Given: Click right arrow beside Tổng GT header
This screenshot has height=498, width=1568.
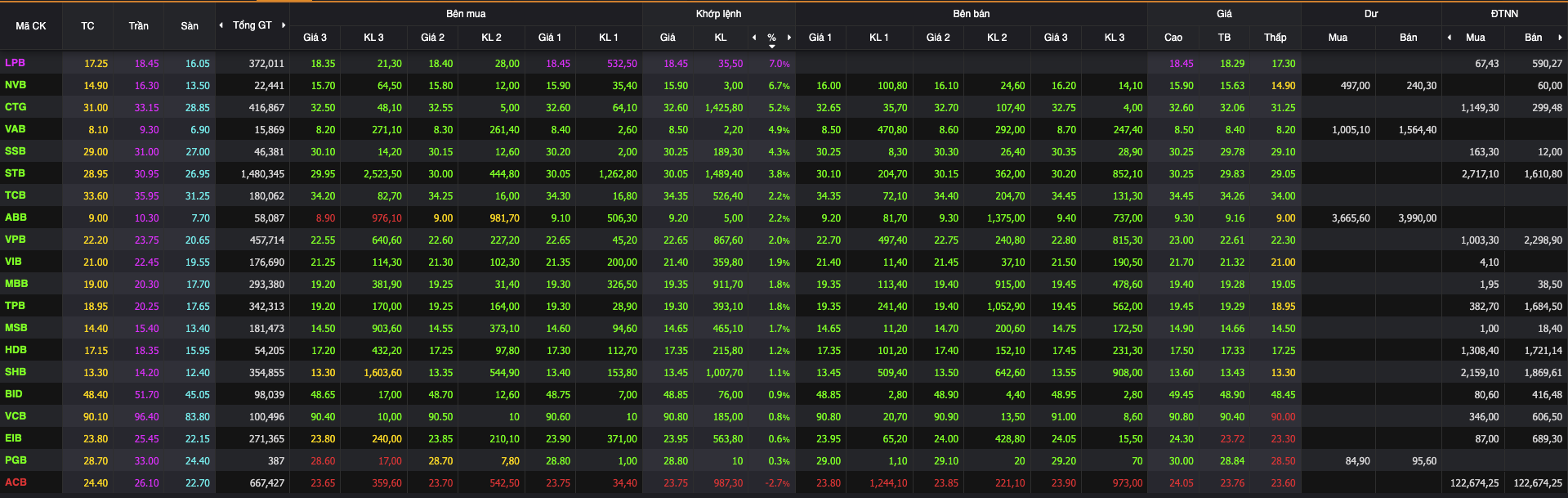Looking at the screenshot, I should (x=284, y=25).
